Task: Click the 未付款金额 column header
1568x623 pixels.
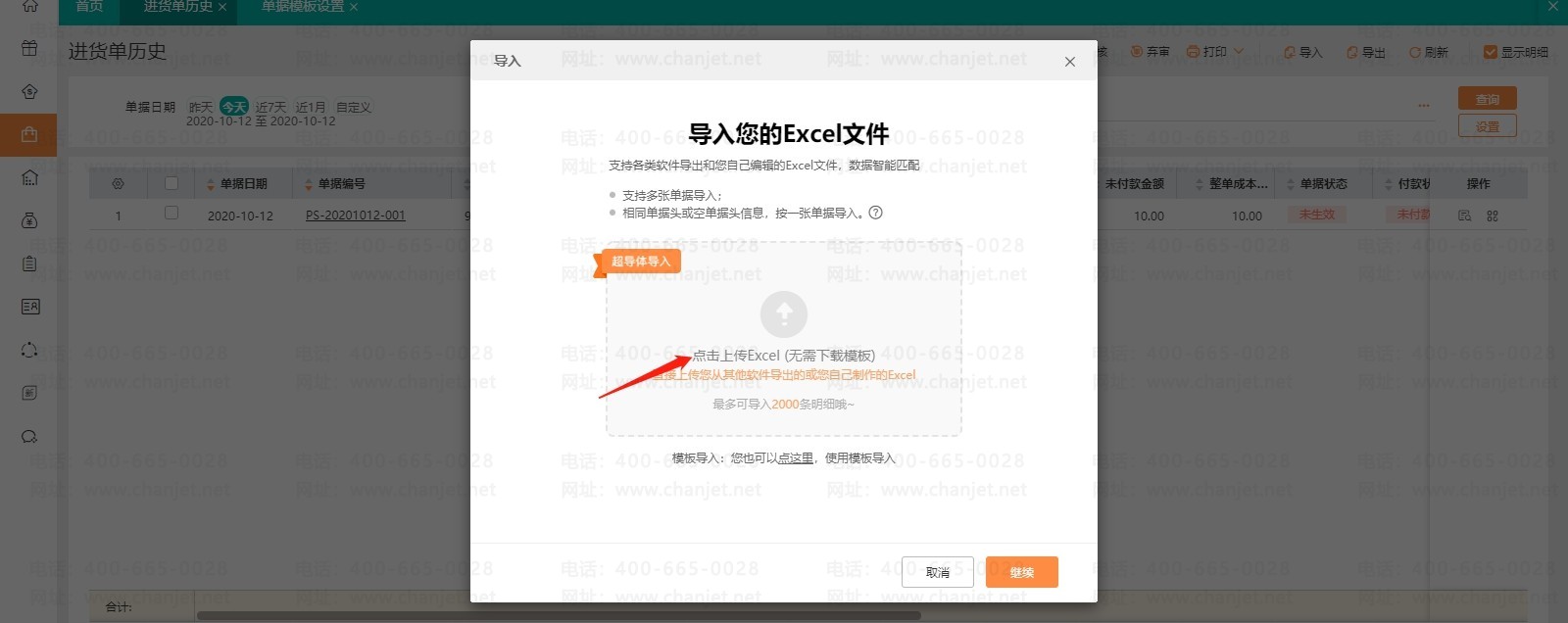Action: 1135,184
